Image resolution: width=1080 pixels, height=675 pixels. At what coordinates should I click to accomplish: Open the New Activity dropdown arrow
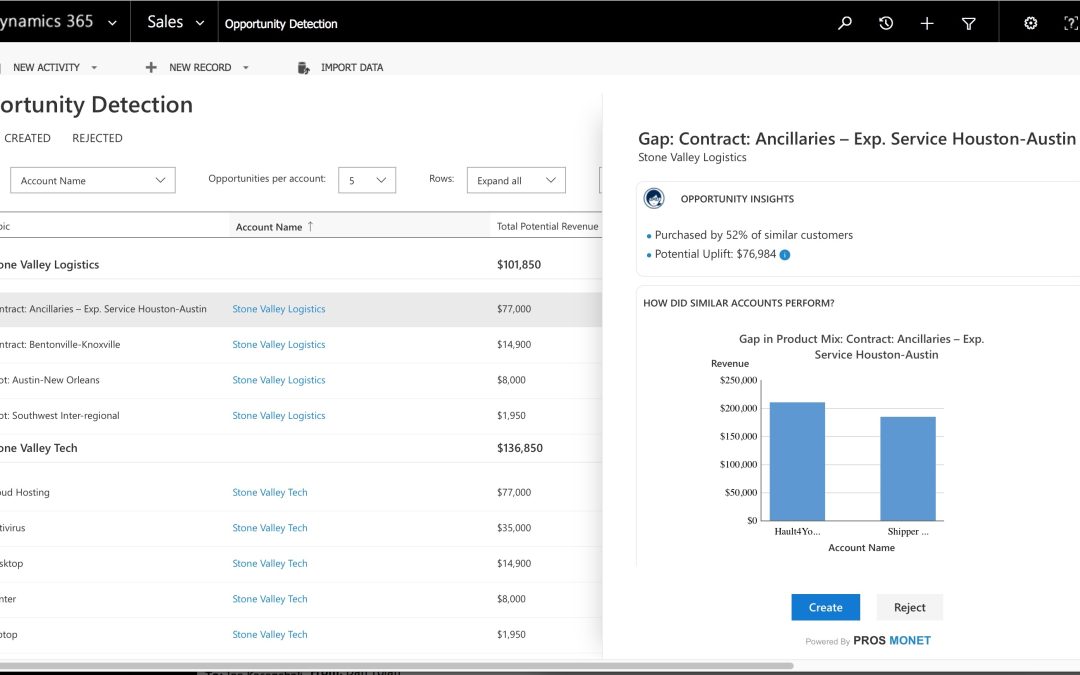coord(94,68)
